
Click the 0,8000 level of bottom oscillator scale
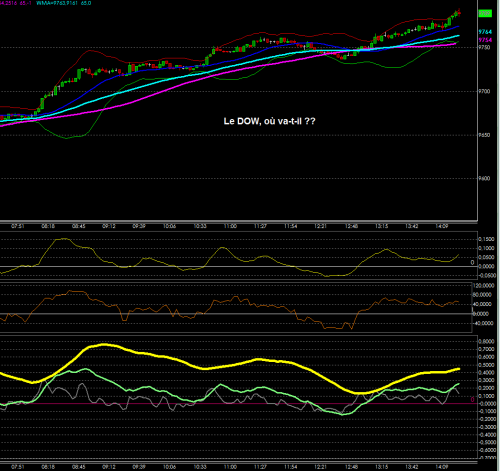click(486, 341)
